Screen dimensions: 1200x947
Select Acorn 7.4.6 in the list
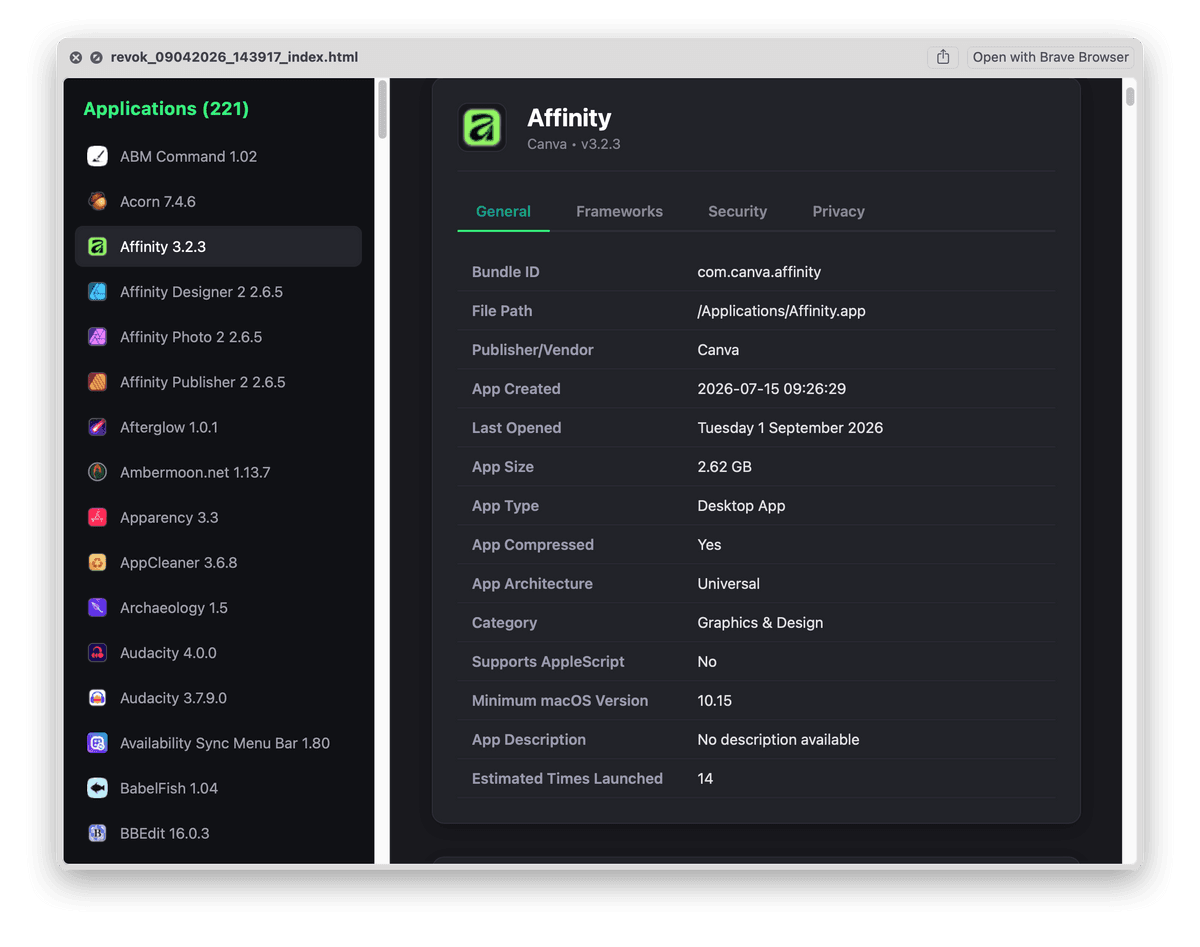click(218, 201)
